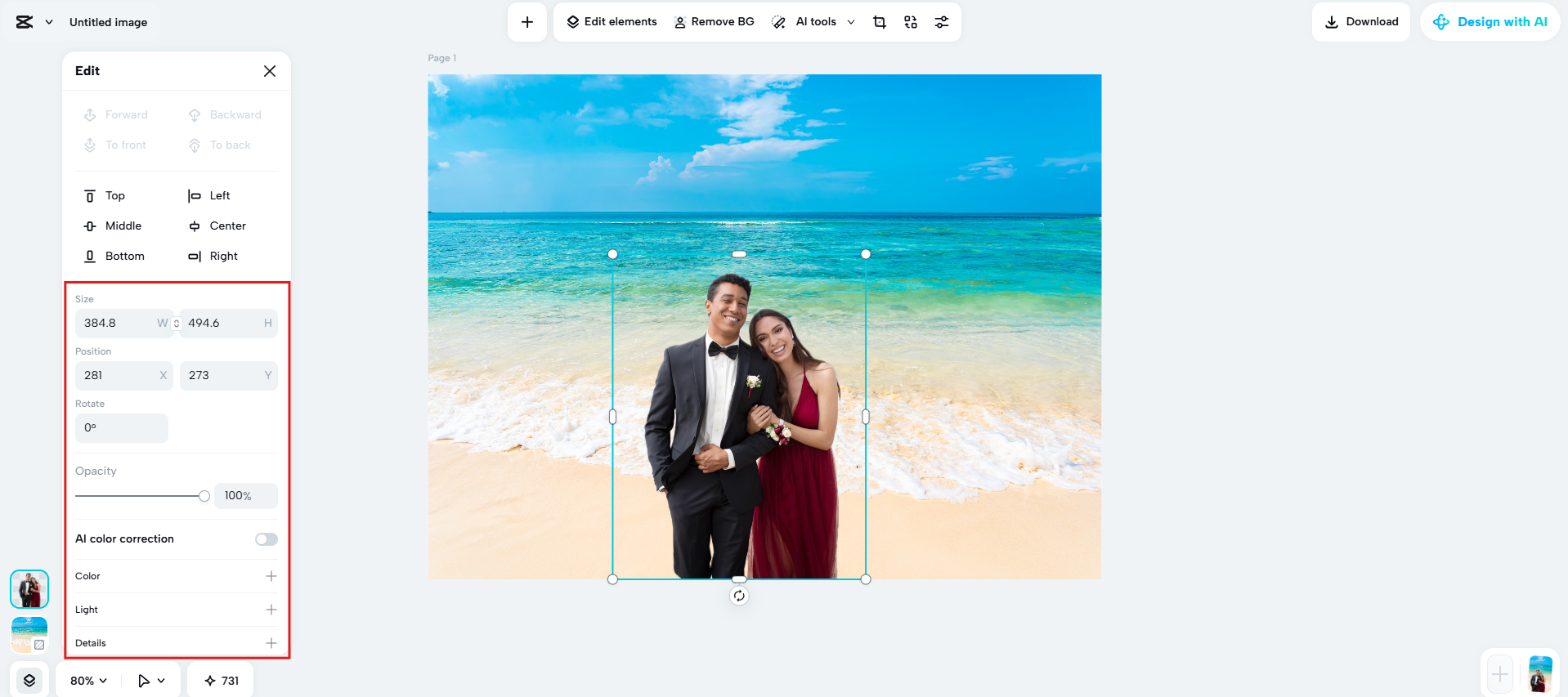Click the Download button
The image size is (1568, 697).
pos(1361,22)
